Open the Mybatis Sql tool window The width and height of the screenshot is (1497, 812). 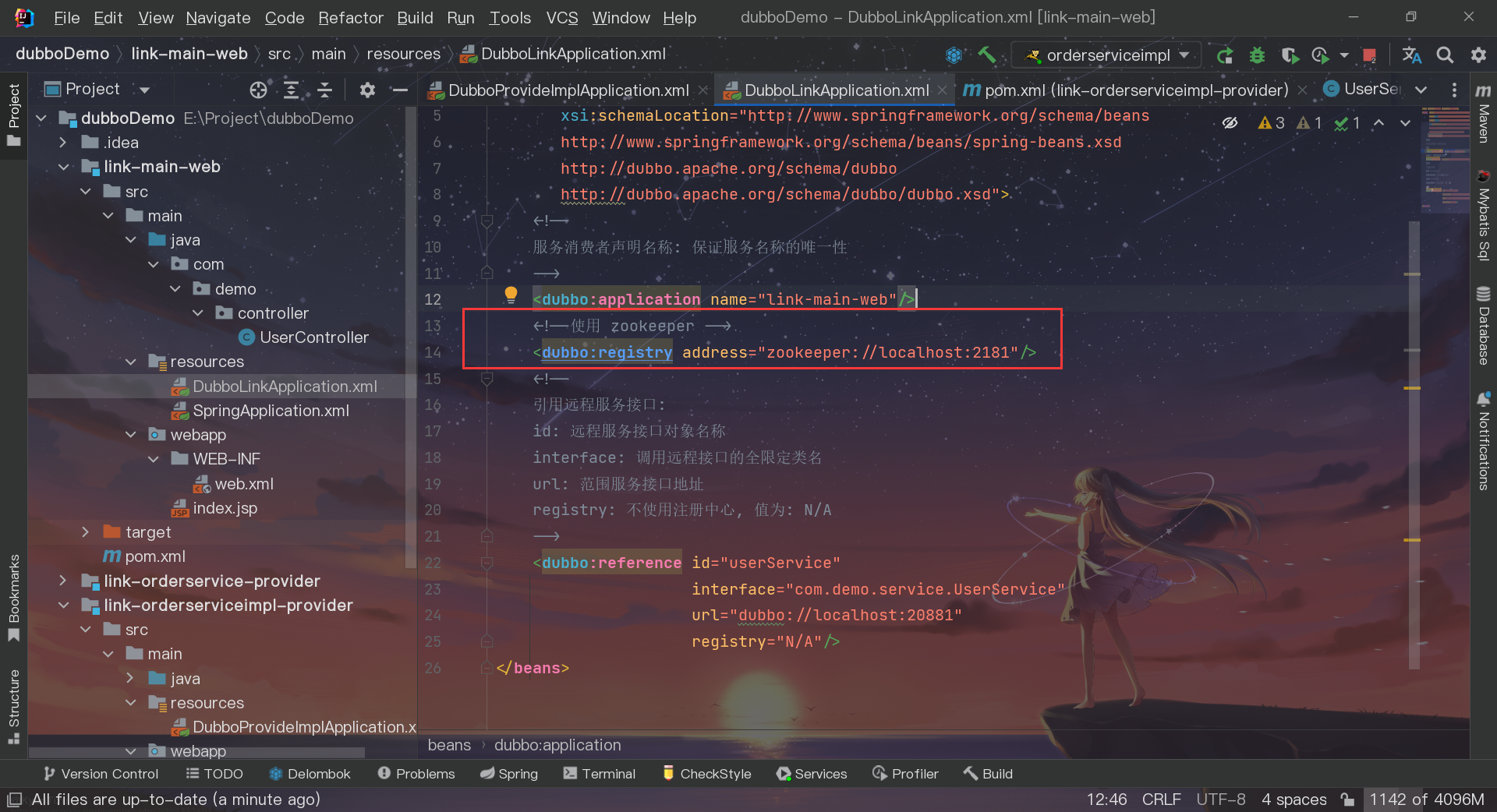[1484, 215]
